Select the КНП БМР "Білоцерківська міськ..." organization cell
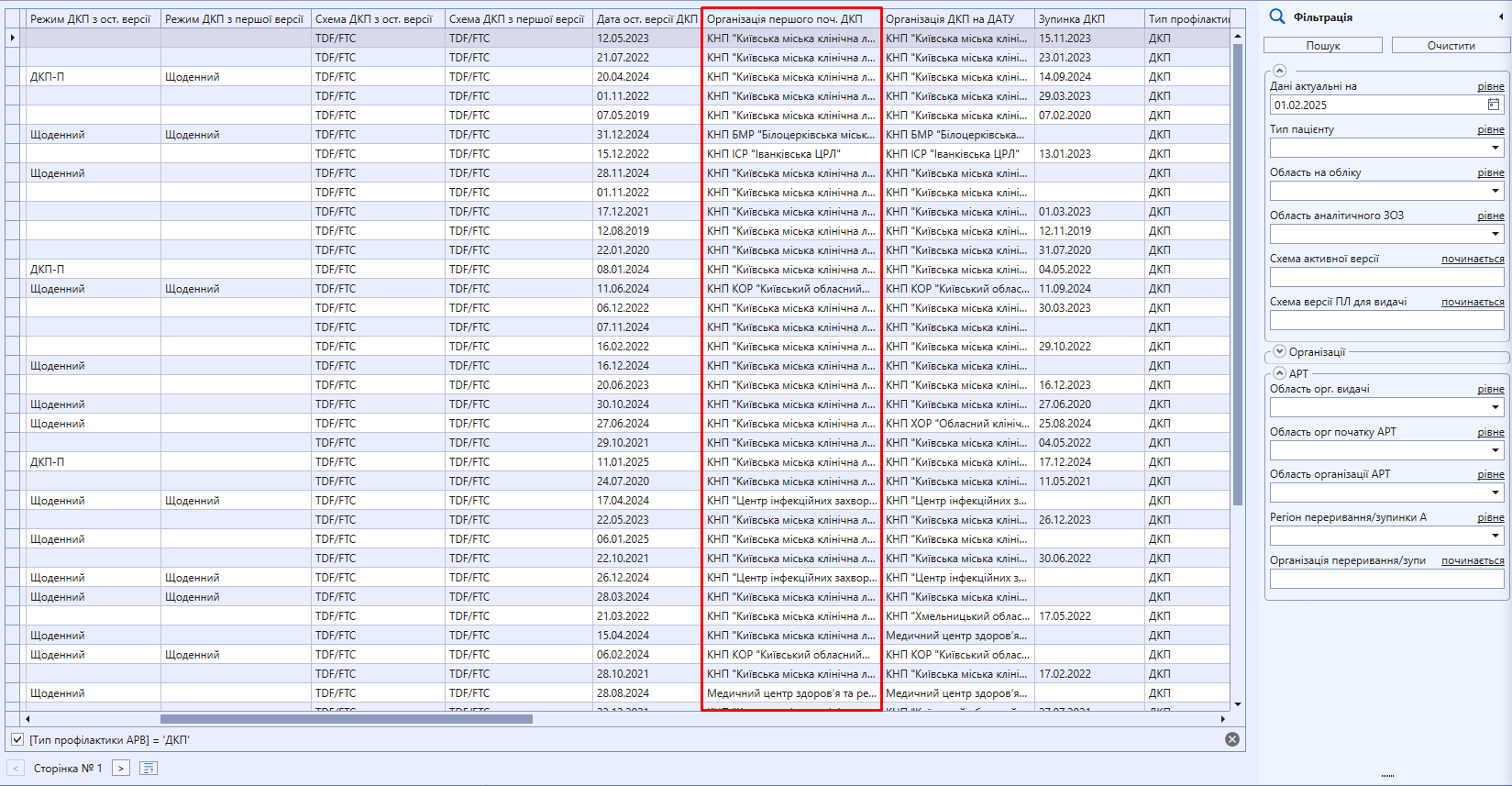The image size is (1512, 786). [x=791, y=135]
